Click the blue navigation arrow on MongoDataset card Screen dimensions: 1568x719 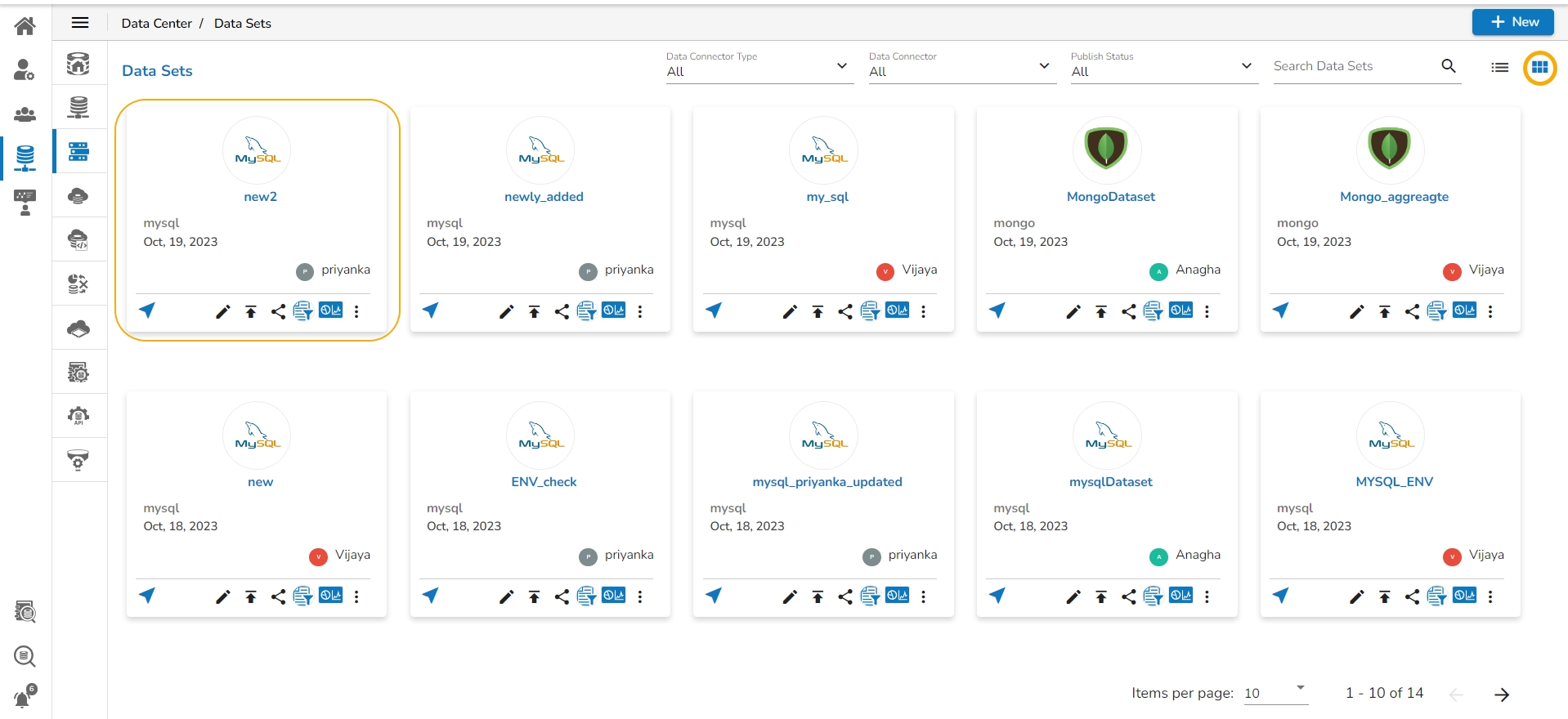click(x=997, y=310)
